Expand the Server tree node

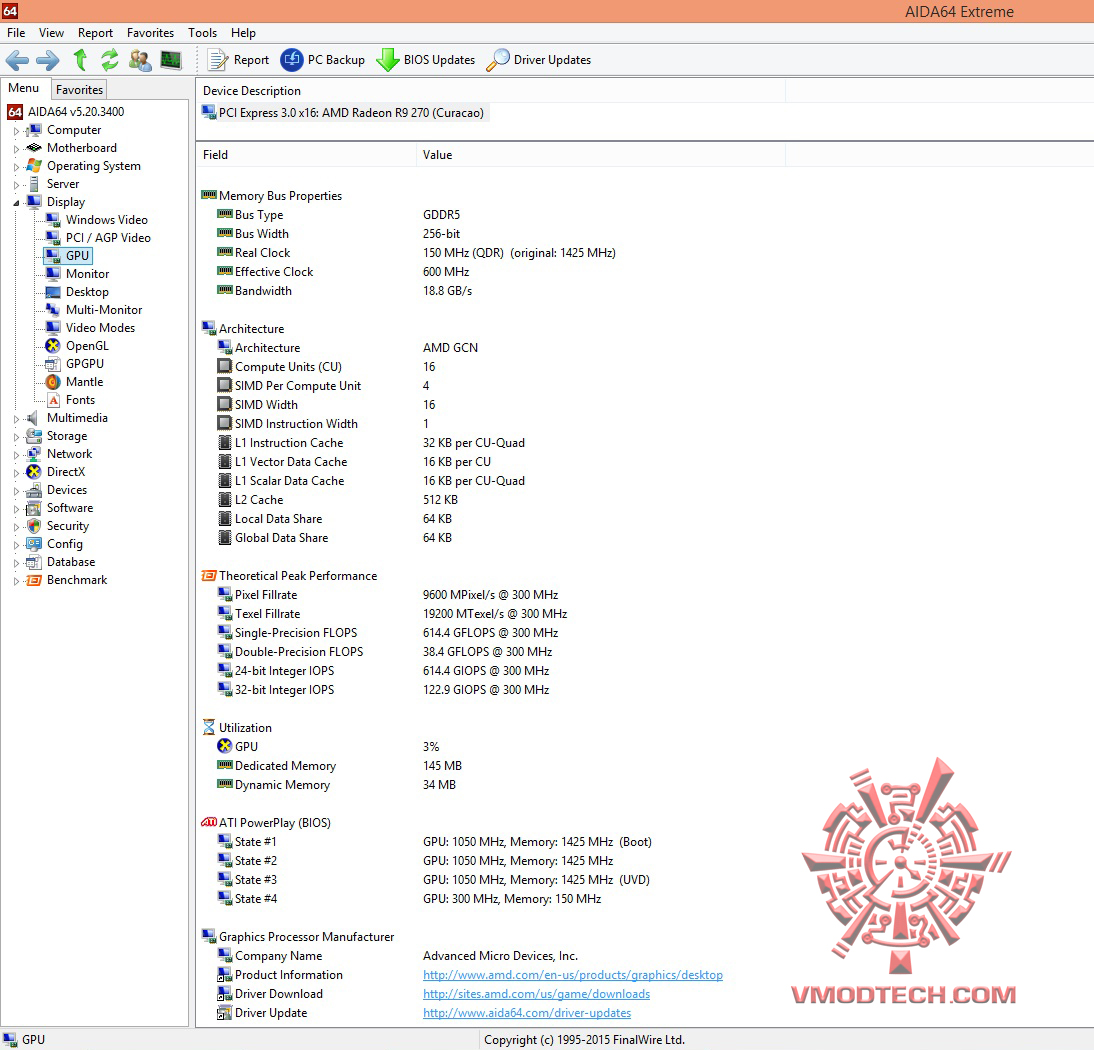pyautogui.click(x=16, y=185)
